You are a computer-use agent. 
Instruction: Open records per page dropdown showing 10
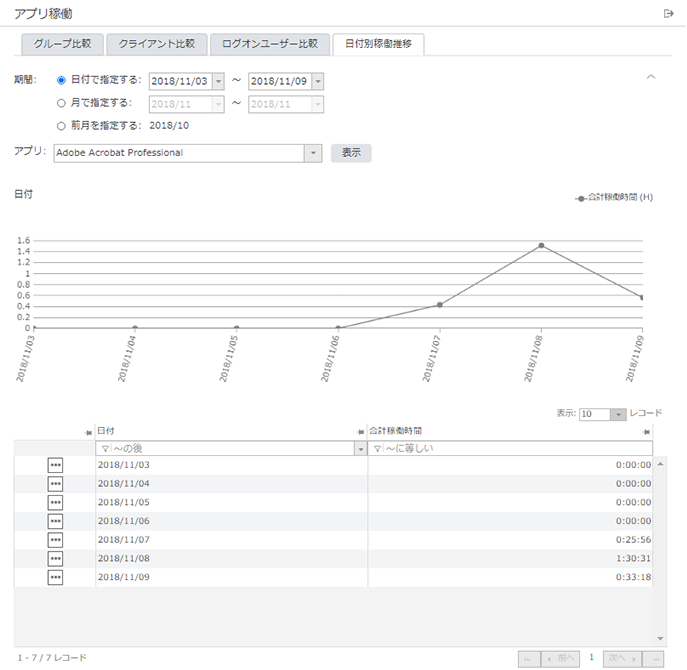[x=618, y=414]
